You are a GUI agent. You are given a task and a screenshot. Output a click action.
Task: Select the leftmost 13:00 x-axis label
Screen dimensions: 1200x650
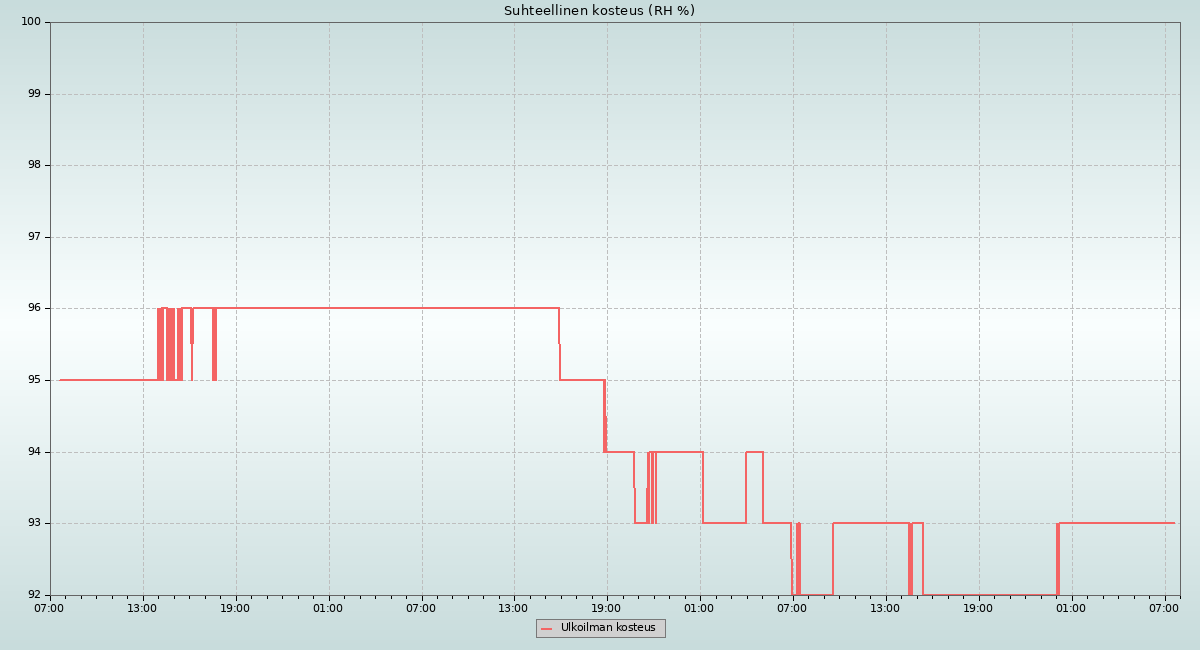(x=142, y=608)
